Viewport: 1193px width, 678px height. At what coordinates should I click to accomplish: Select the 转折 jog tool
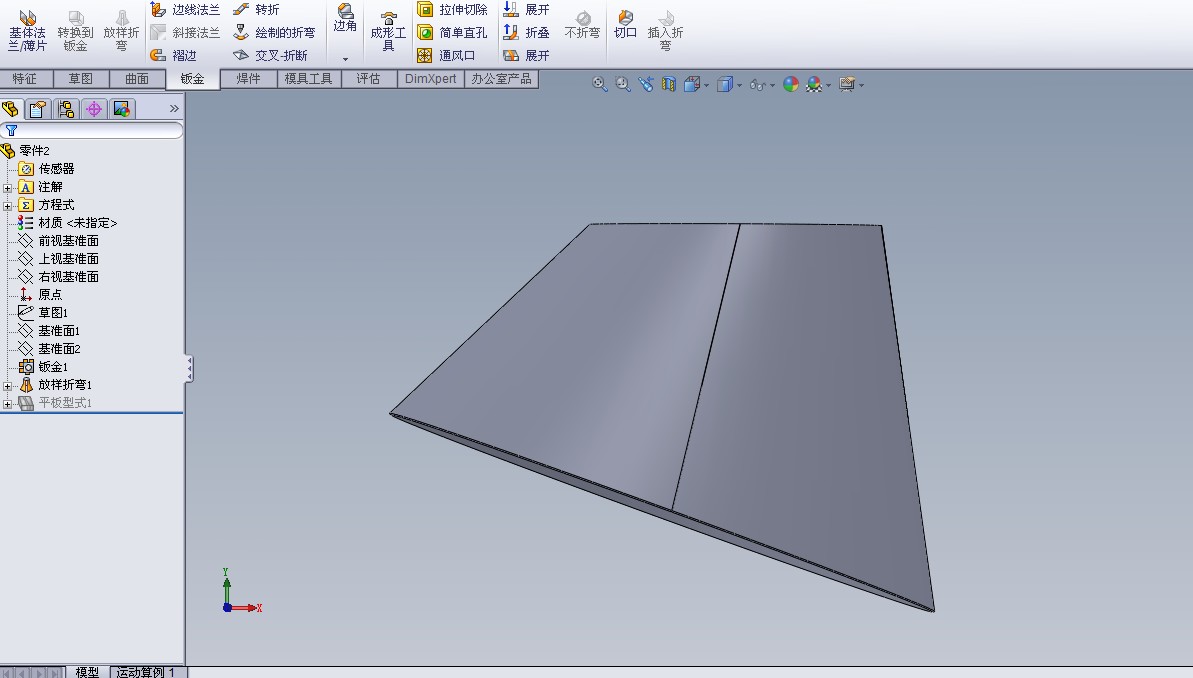coord(256,10)
